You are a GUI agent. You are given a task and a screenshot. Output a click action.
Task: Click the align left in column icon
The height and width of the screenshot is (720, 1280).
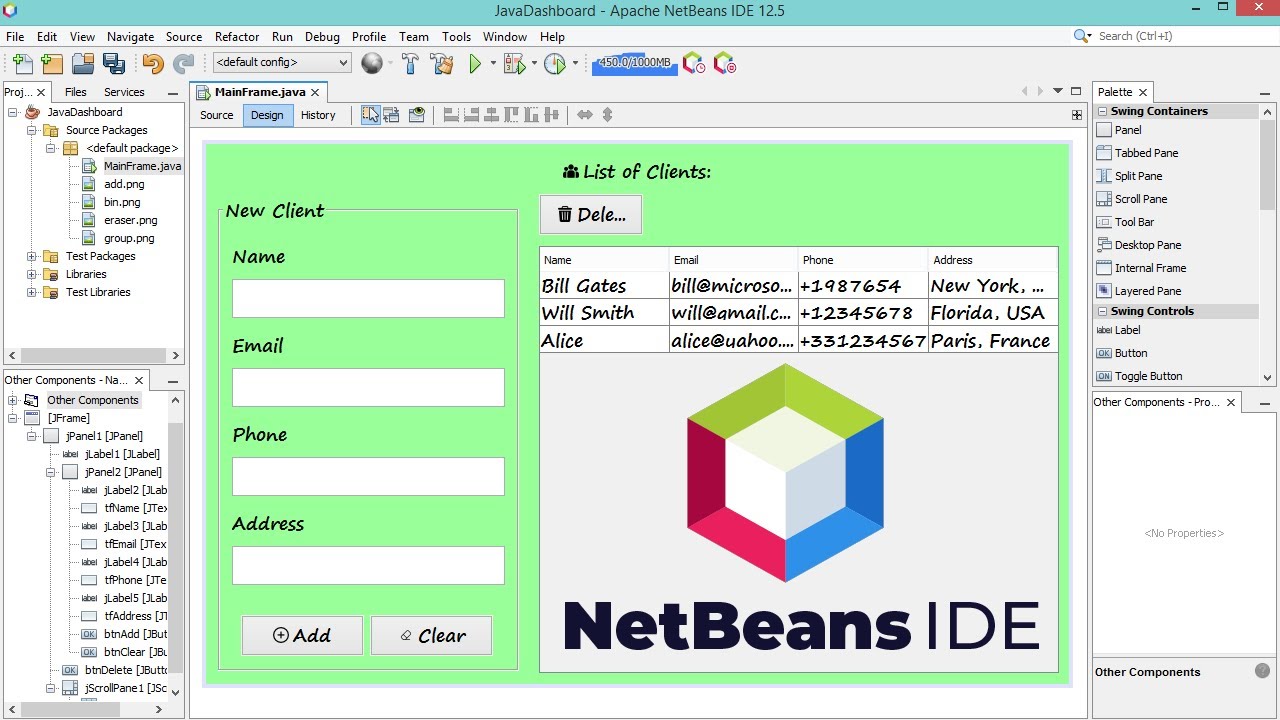click(451, 115)
